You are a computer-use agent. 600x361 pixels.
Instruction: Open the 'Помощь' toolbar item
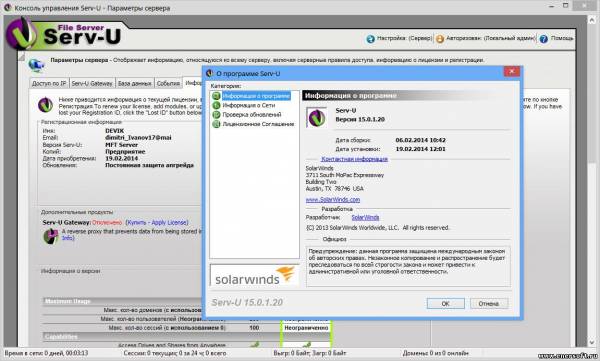(x=562, y=38)
